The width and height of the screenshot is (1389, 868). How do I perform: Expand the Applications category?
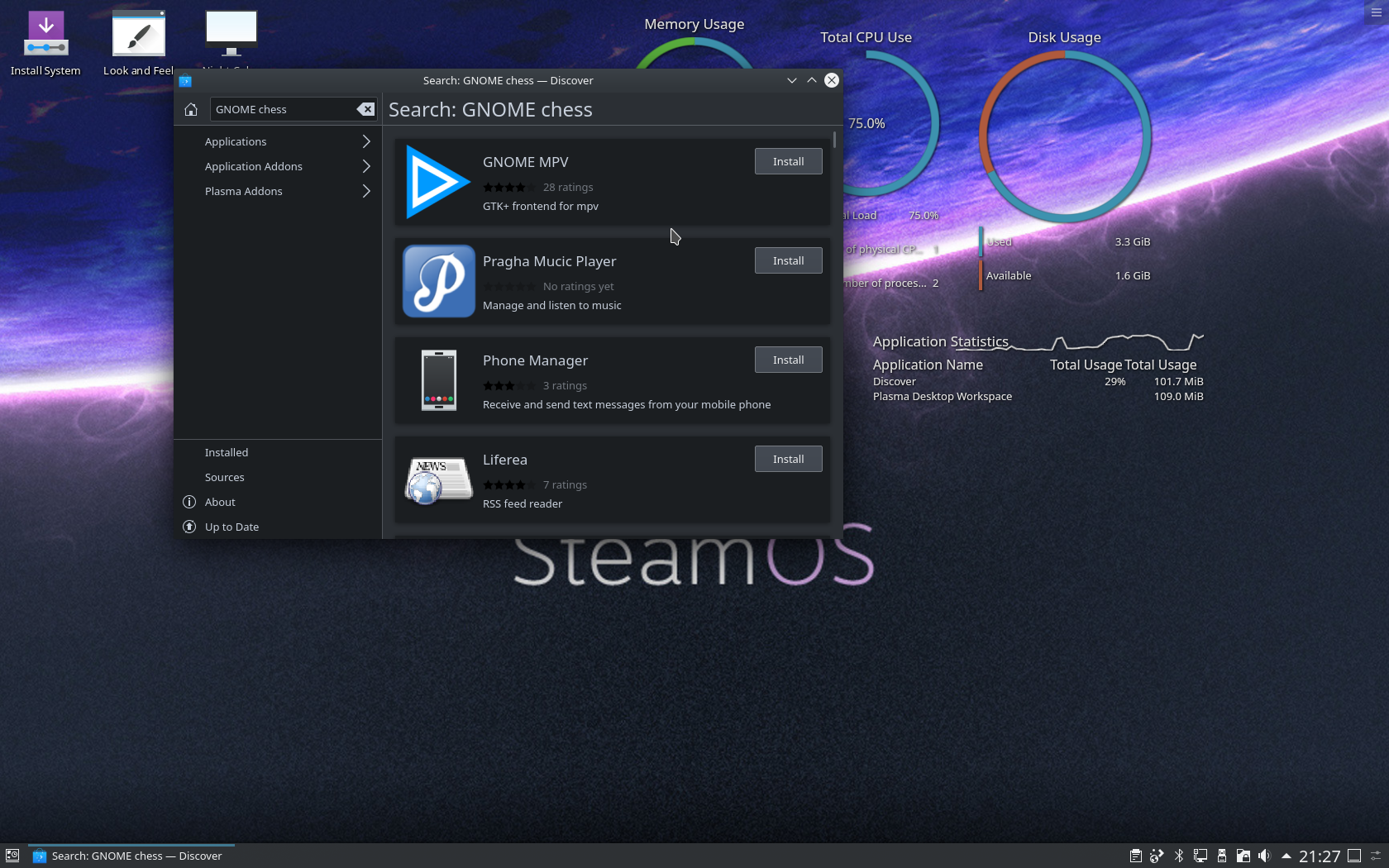point(236,141)
